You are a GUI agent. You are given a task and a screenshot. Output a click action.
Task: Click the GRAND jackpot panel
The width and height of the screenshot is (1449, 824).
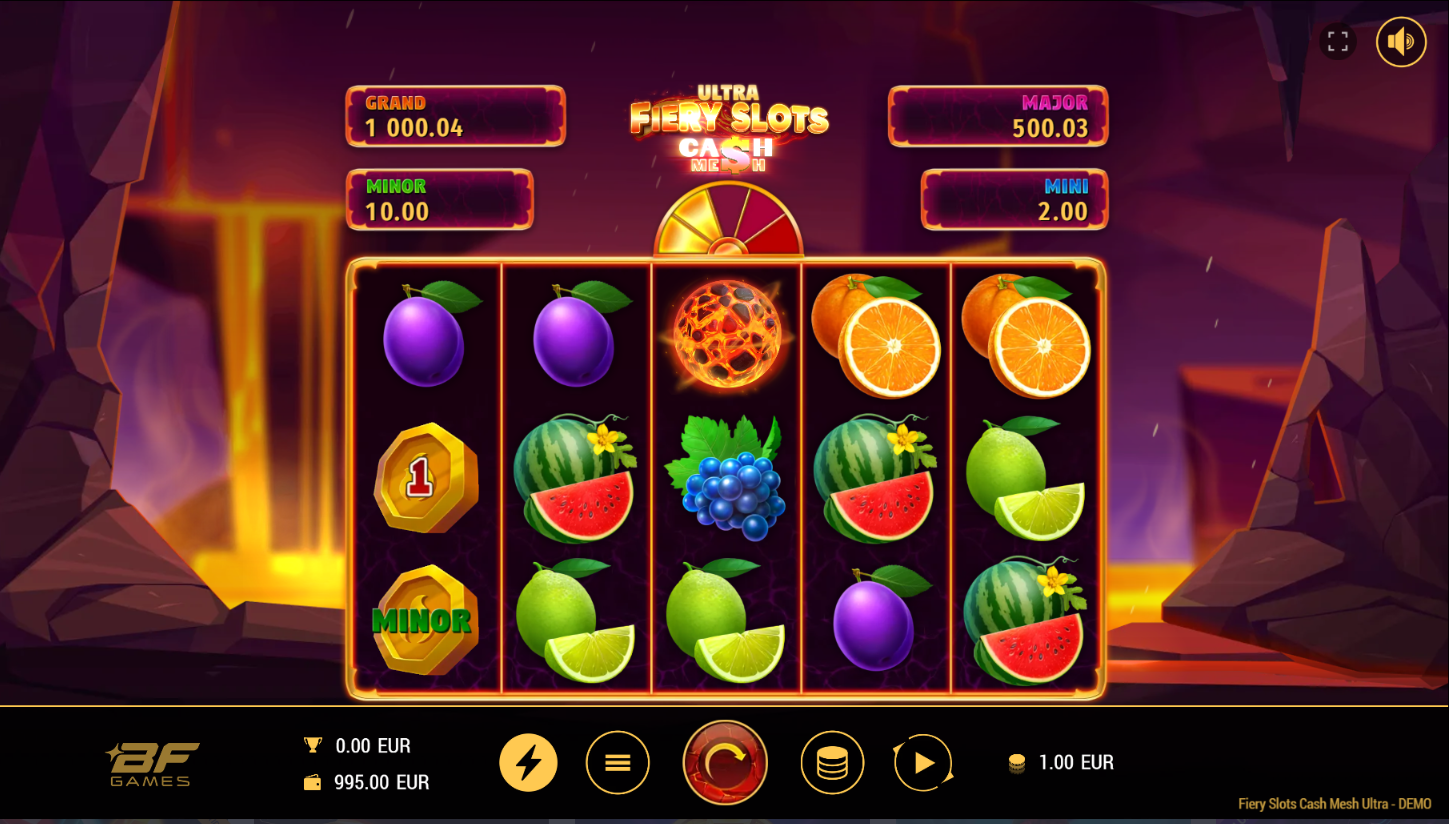click(x=456, y=116)
